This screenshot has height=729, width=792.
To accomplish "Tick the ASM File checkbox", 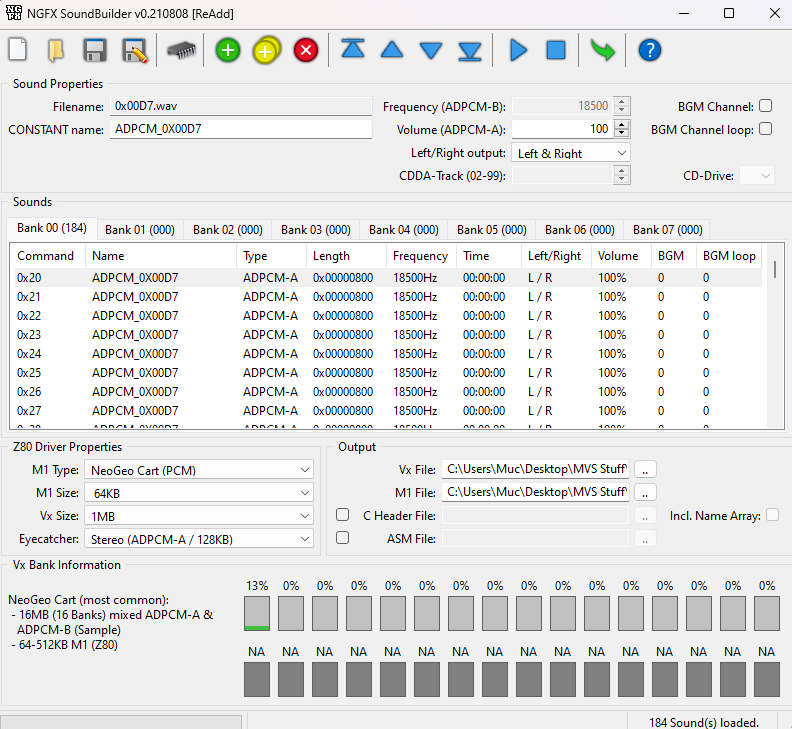I will (x=342, y=538).
